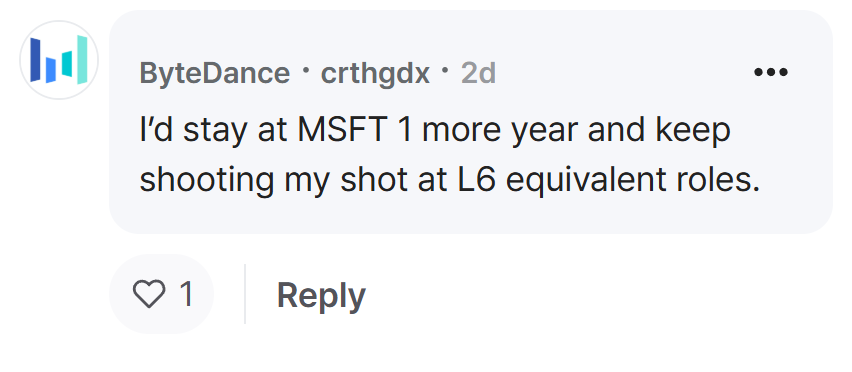Click the 2d timestamp
Screen dimensions: 852x372
coord(478,73)
